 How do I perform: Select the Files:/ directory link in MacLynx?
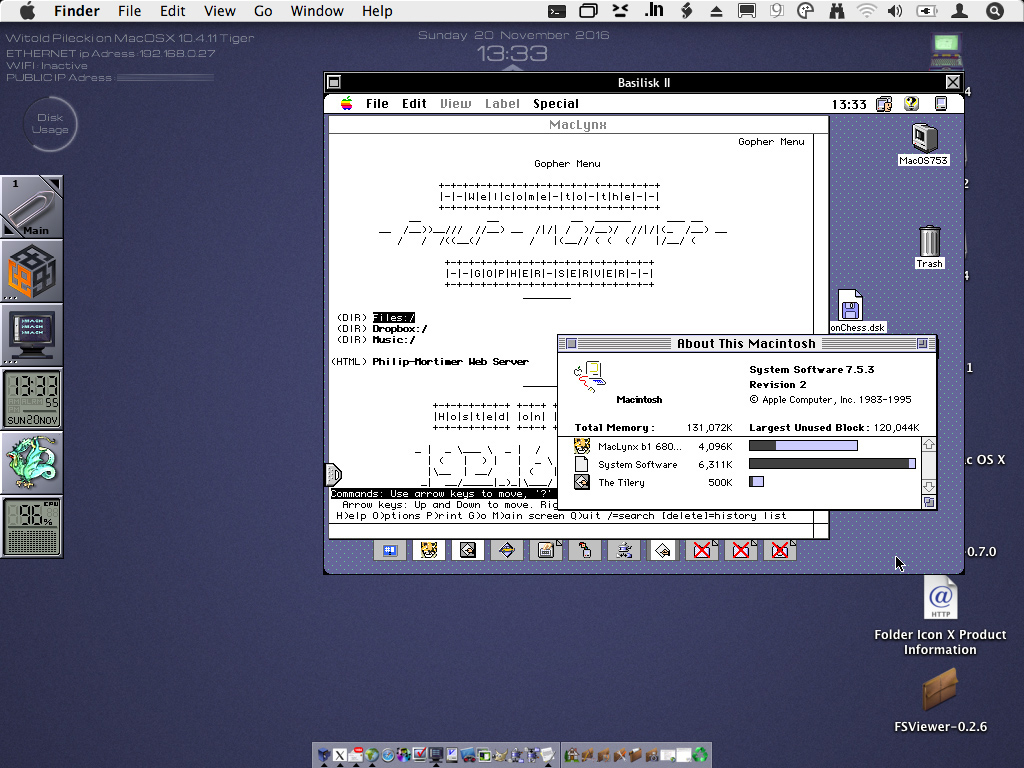(394, 317)
